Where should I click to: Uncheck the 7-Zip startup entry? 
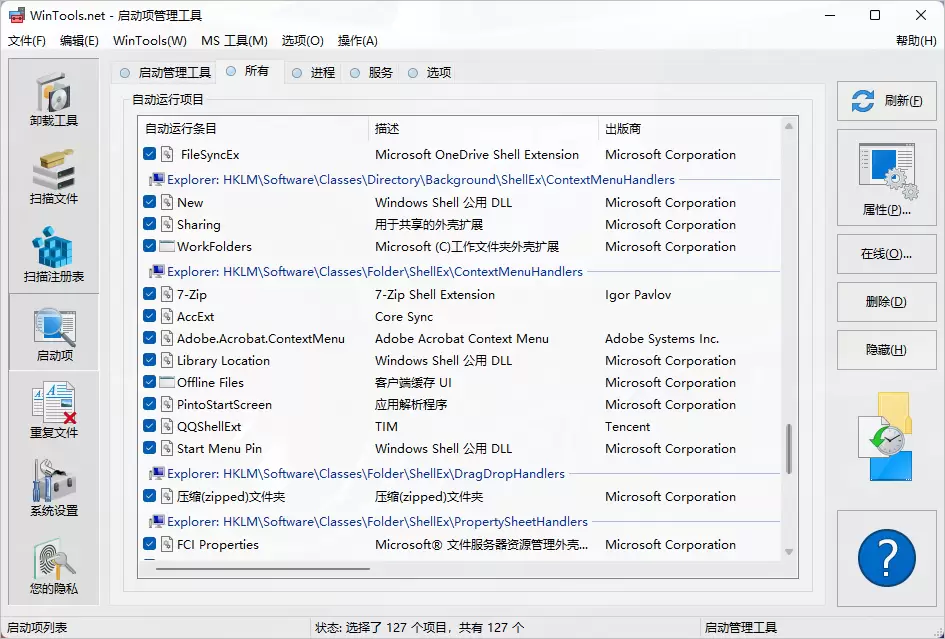pos(150,294)
